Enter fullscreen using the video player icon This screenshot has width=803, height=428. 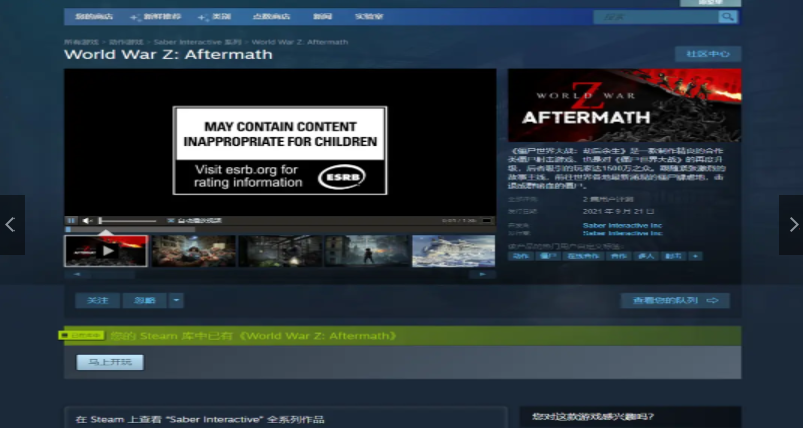(x=487, y=221)
